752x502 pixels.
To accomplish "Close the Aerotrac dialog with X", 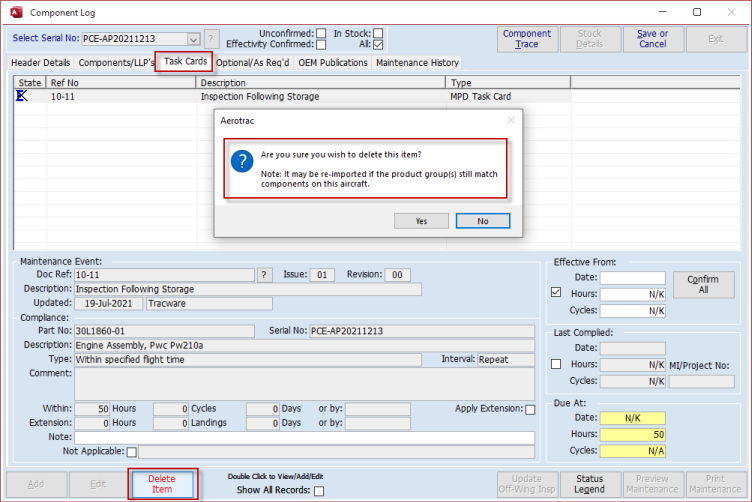I will 510,119.
